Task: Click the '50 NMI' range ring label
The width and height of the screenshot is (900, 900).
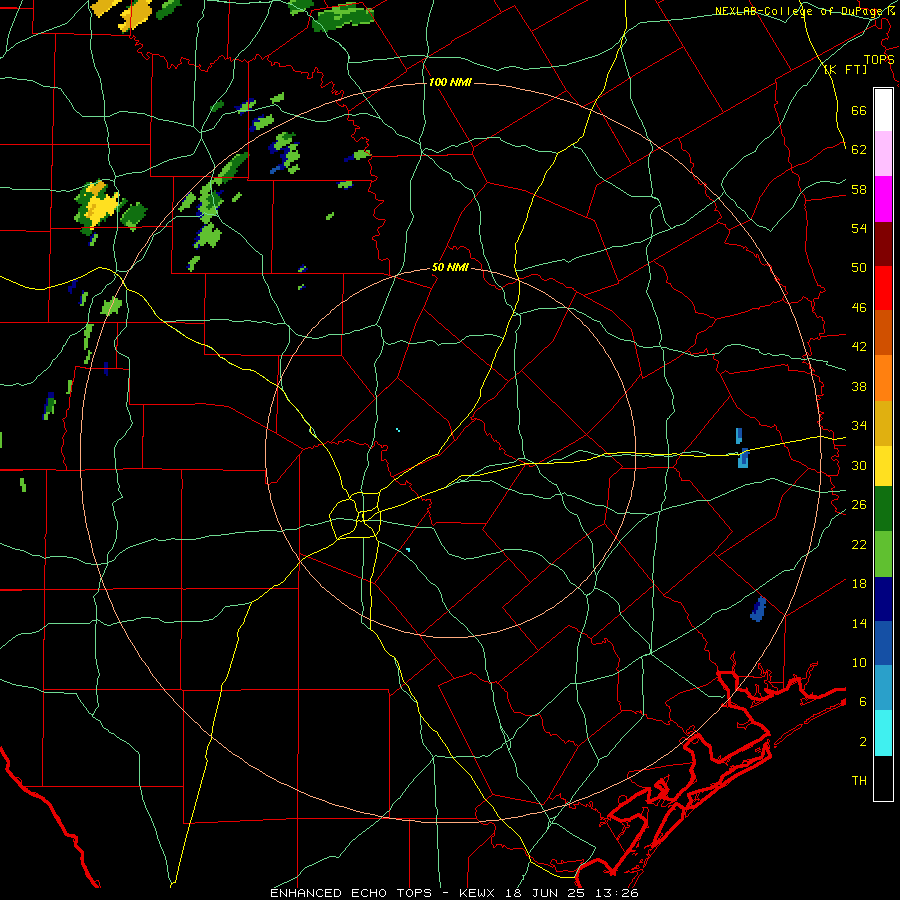Action: coord(450,267)
